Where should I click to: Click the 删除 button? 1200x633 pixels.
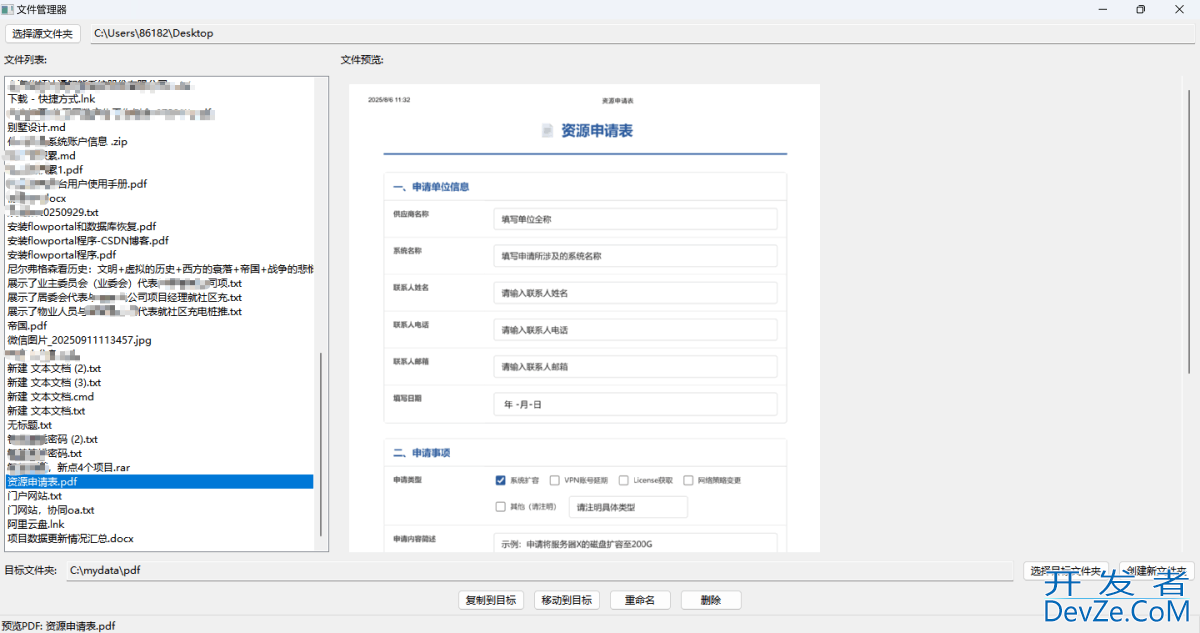point(711,600)
